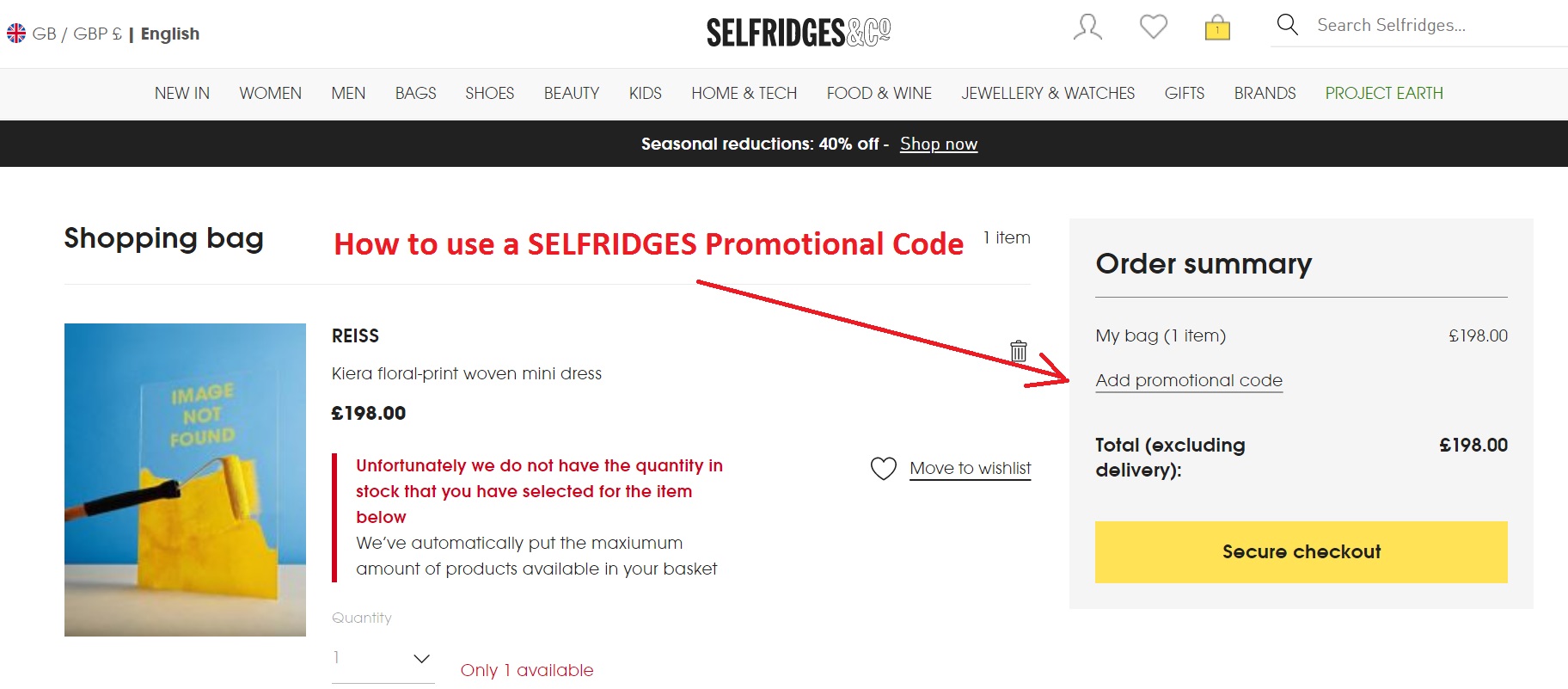Open the Shop now seasonal reductions link

[x=938, y=144]
